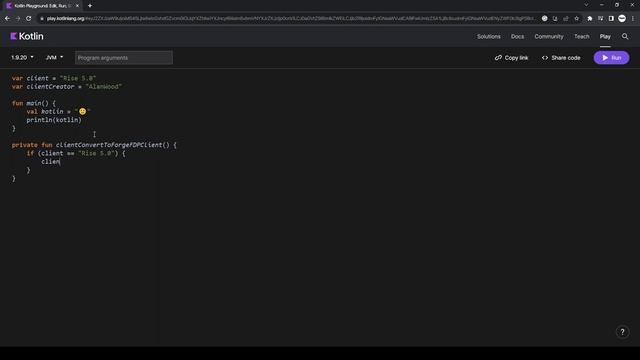Click the address bar URL
Screen dimensions: 640x360
pyautogui.click(x=290, y=18)
